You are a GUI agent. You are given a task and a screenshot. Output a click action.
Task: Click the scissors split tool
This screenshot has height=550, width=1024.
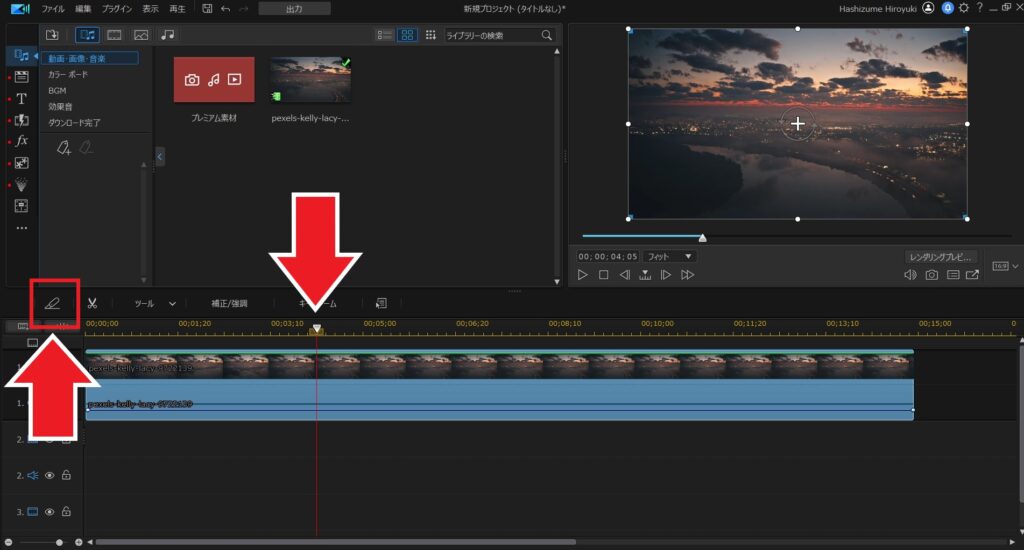[92, 303]
